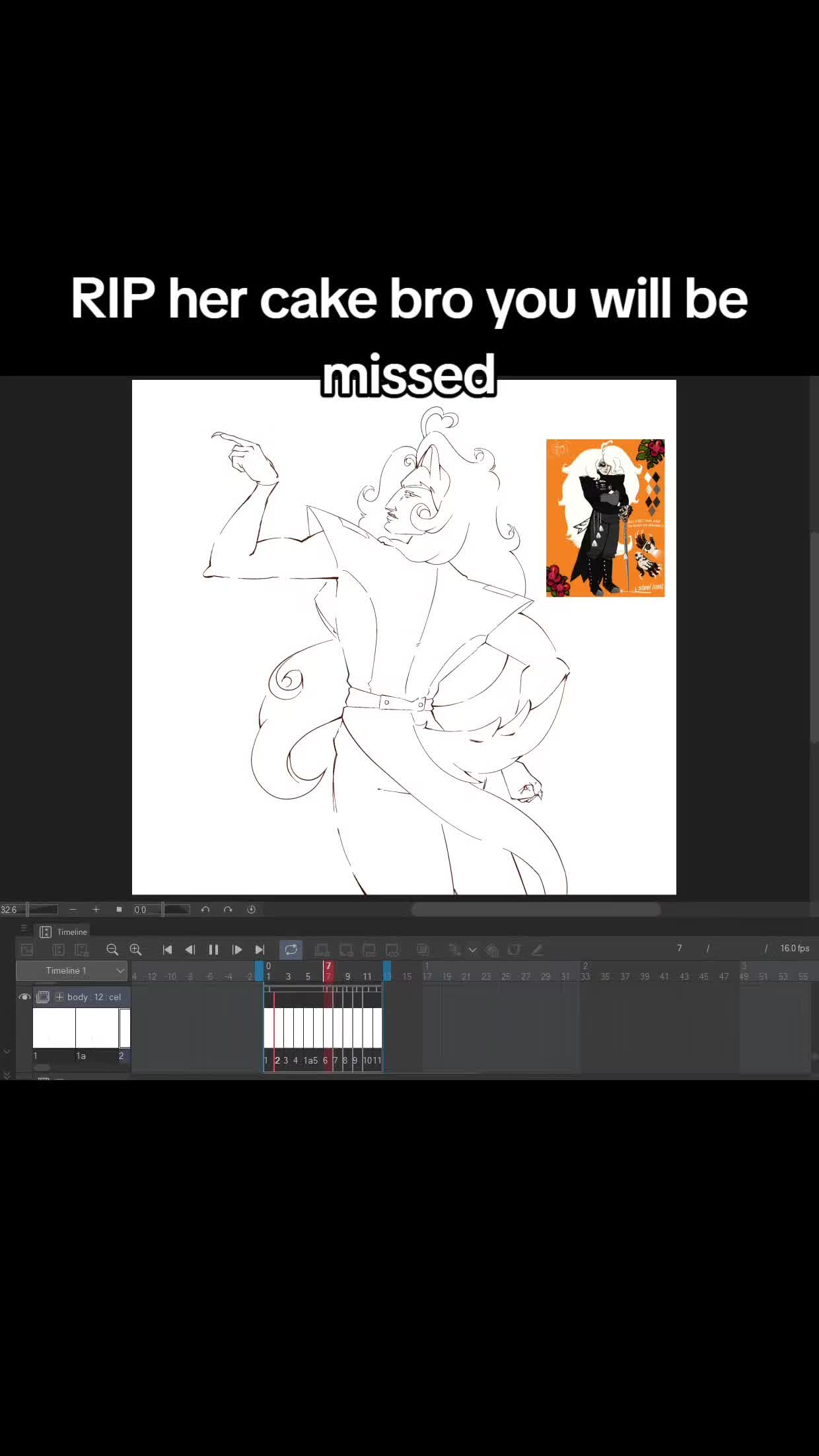Collapse the timeline layer list chevron

pyautogui.click(x=7, y=1052)
